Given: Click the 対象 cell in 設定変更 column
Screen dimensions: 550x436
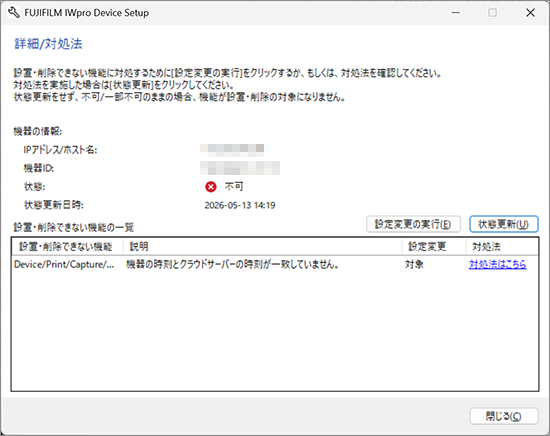Looking at the screenshot, I should (414, 264).
